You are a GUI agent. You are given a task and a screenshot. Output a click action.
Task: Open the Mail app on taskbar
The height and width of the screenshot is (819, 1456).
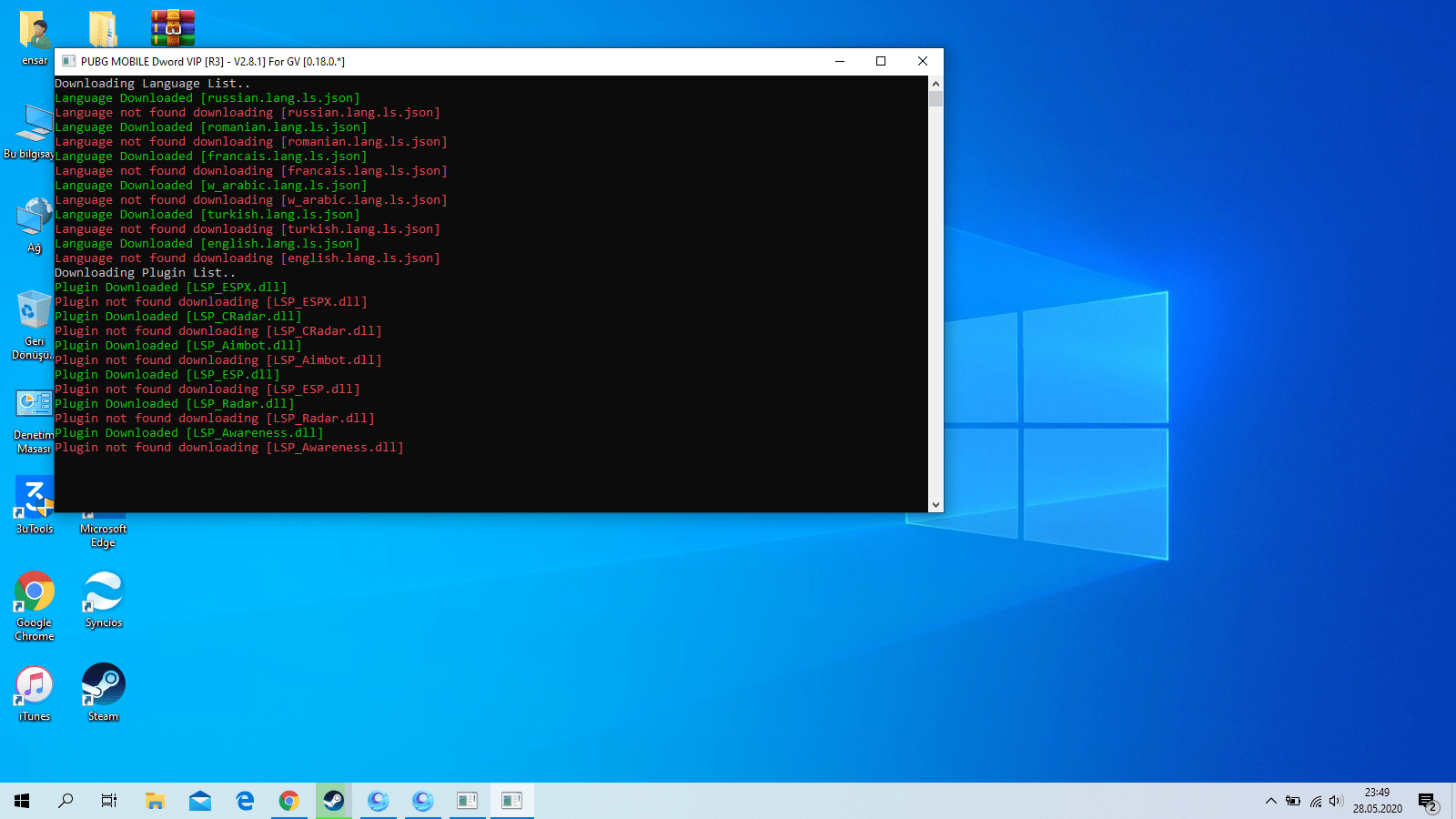[200, 801]
